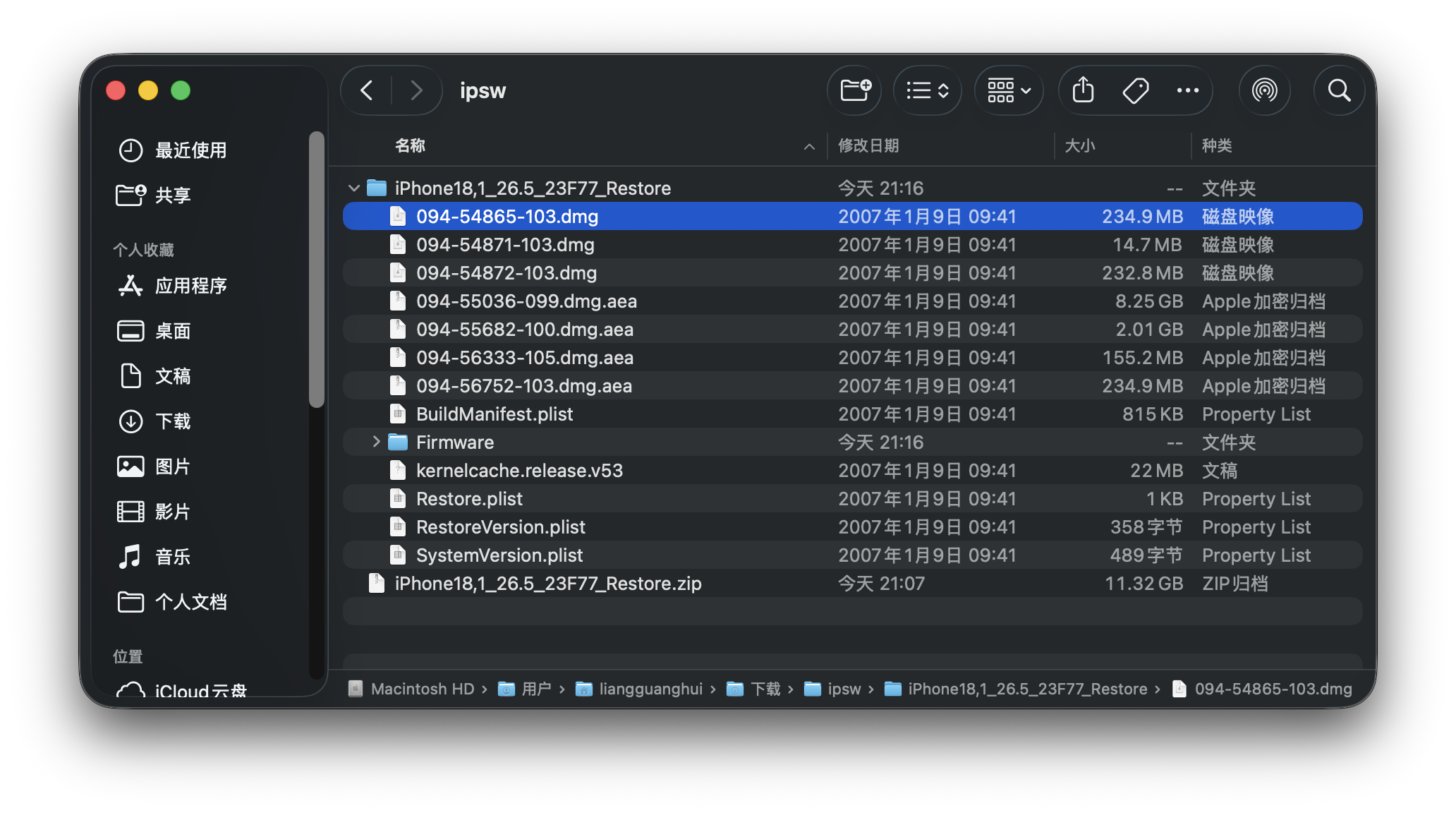Click the 815 KB size cell
The image size is (1456, 813).
pos(1153,414)
